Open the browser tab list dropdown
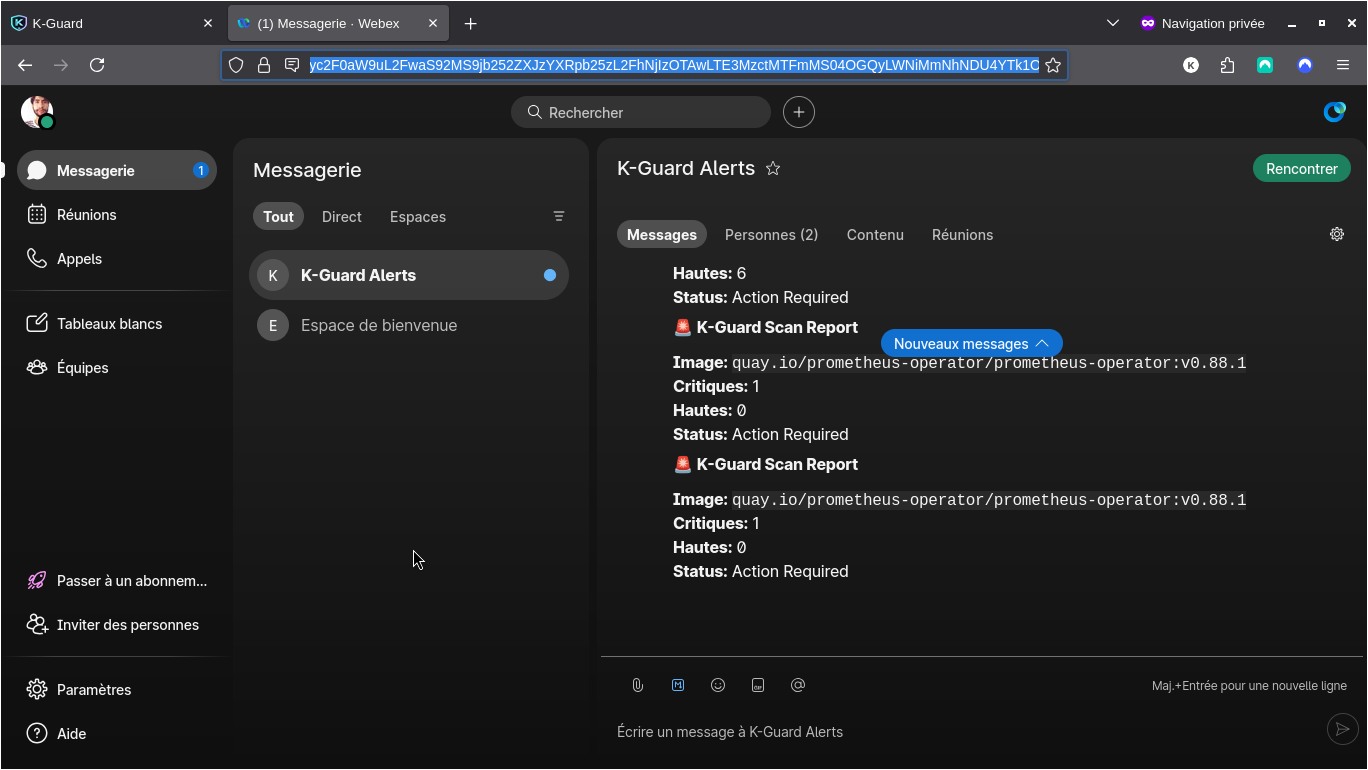The width and height of the screenshot is (1368, 770). (1113, 23)
